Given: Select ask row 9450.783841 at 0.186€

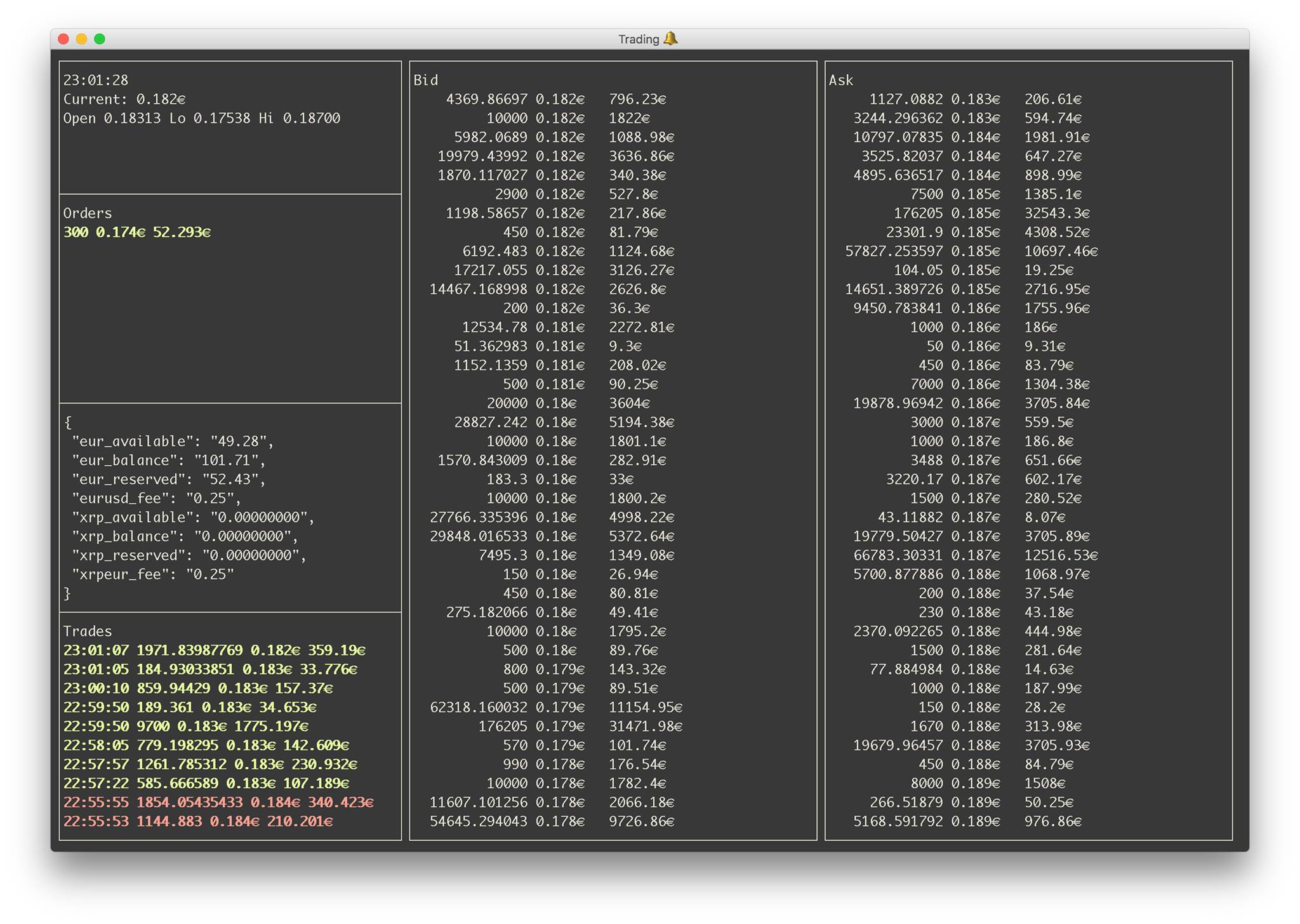Looking at the screenshot, I should click(x=972, y=308).
